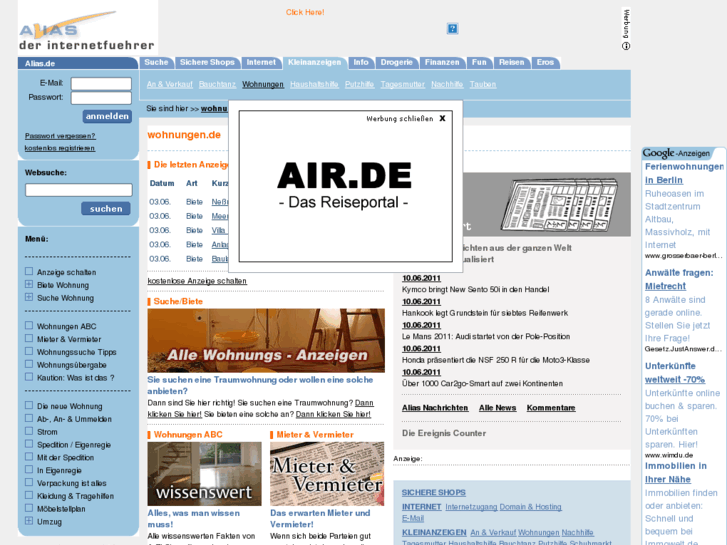This screenshot has height=545, width=727.
Task: Open the newspaper stack news image
Action: 559,205
